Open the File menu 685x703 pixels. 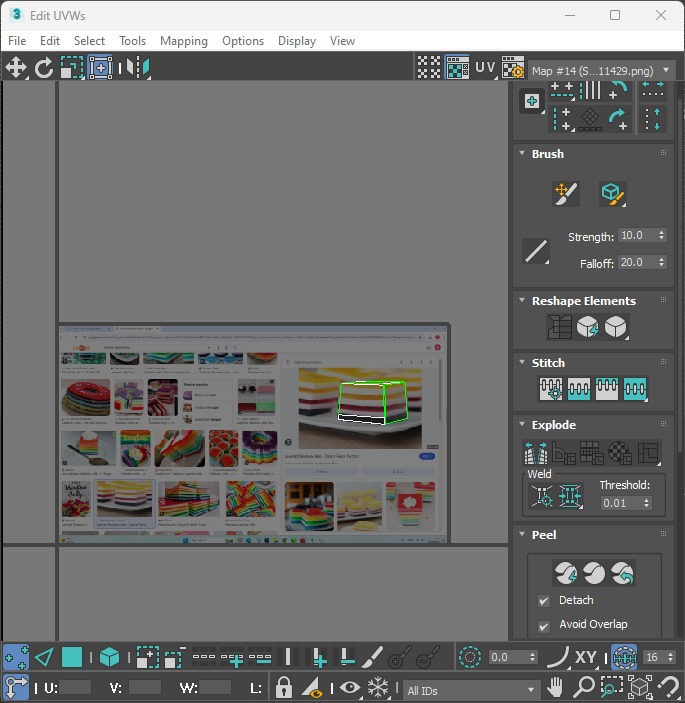click(x=17, y=41)
